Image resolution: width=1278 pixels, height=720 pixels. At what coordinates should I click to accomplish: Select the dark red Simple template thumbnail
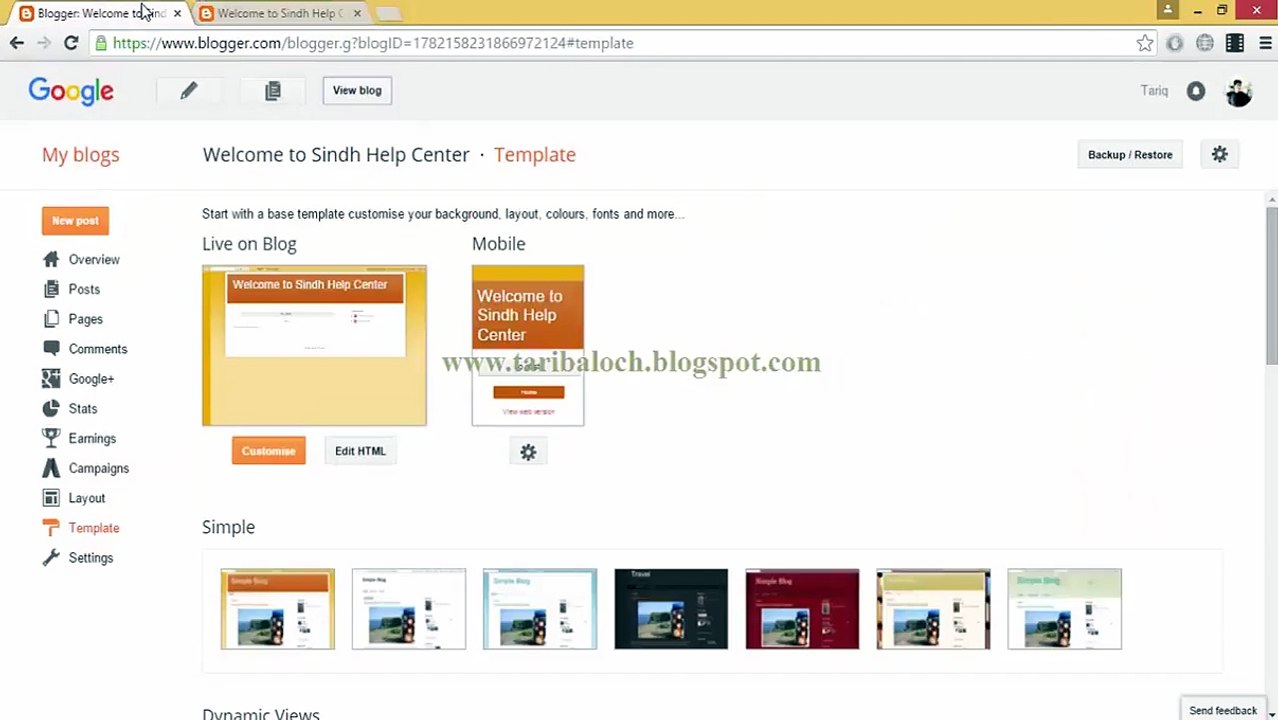coord(802,609)
